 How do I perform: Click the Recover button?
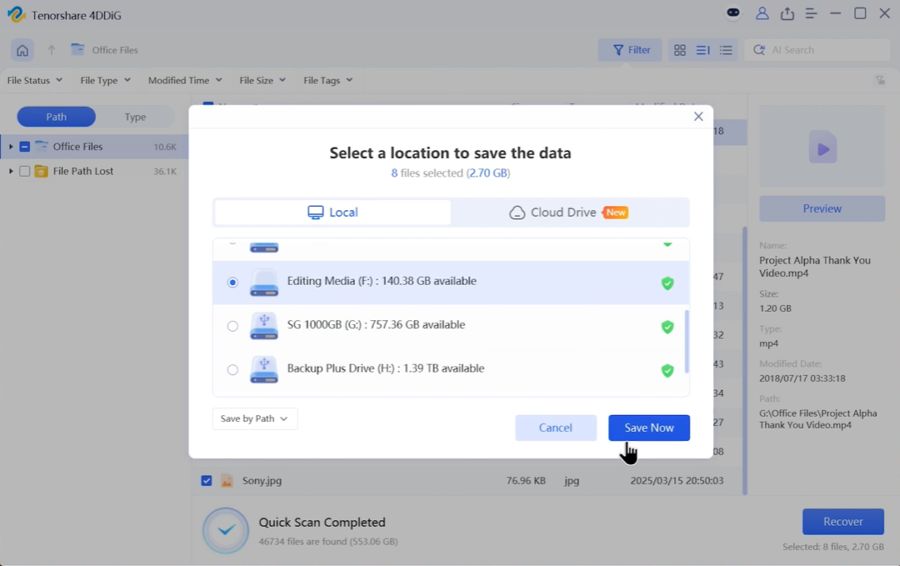pos(843,521)
